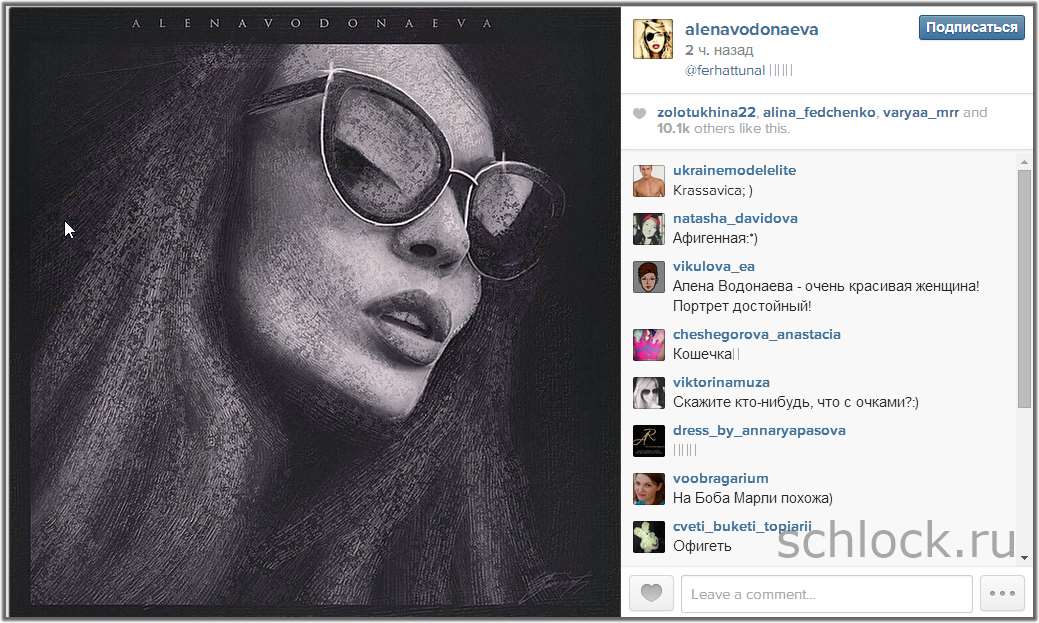Open alenavodonaeva profile avatar

point(652,38)
